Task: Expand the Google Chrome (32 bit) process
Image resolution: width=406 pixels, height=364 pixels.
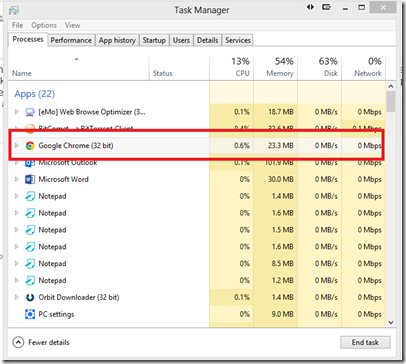Action: coord(16,145)
